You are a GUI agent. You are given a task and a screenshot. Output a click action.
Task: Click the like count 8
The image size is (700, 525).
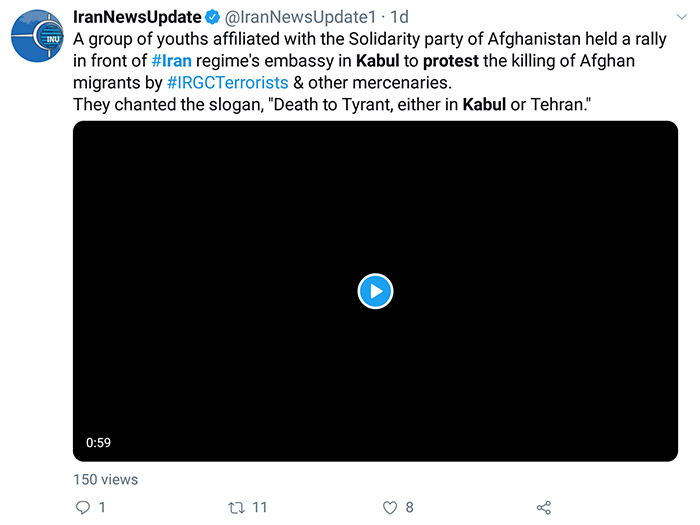409,507
